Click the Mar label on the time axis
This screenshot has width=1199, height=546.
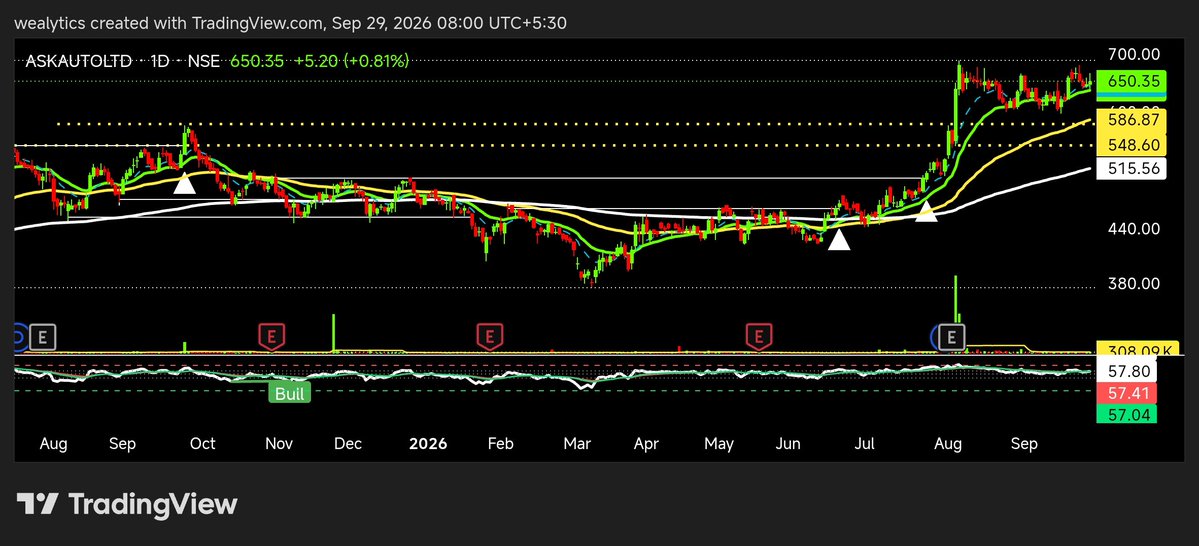coord(577,444)
